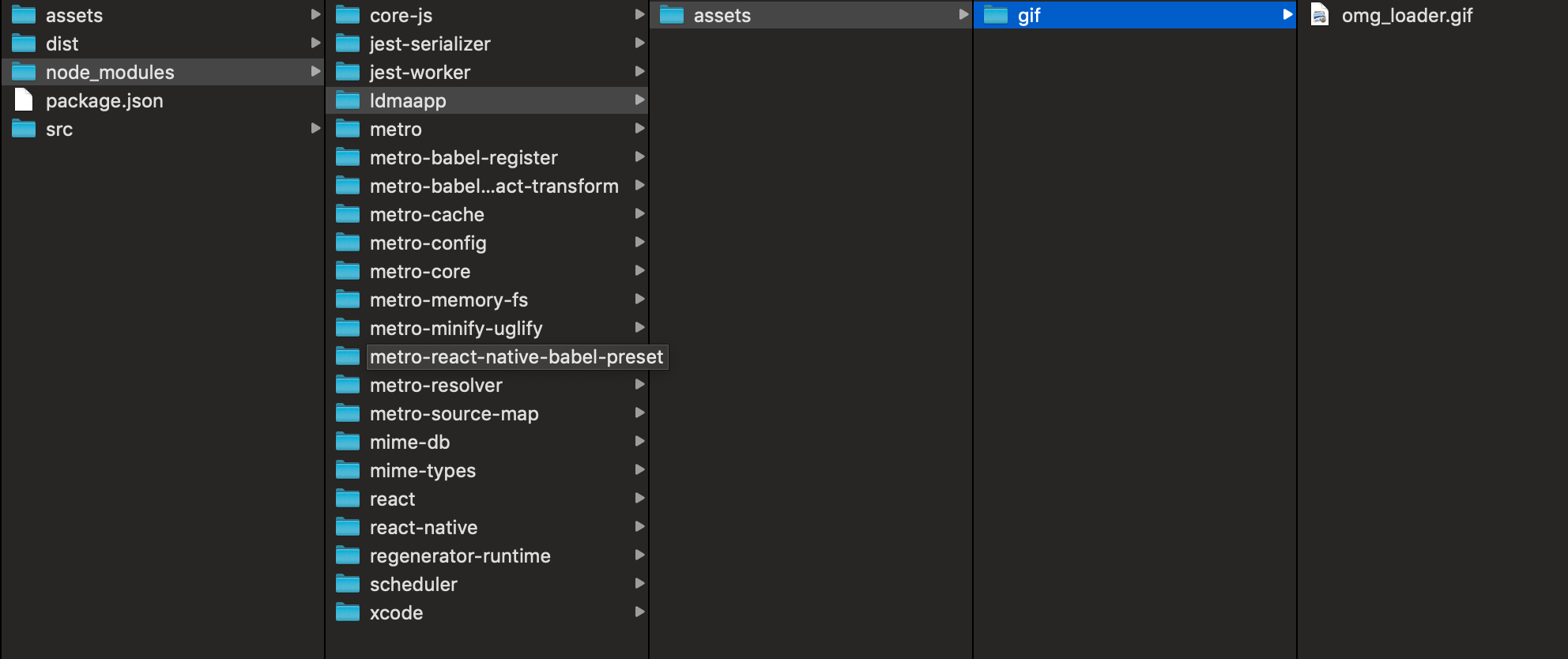The height and width of the screenshot is (659, 1568).
Task: Click the metro-config folder icon
Action: [348, 243]
